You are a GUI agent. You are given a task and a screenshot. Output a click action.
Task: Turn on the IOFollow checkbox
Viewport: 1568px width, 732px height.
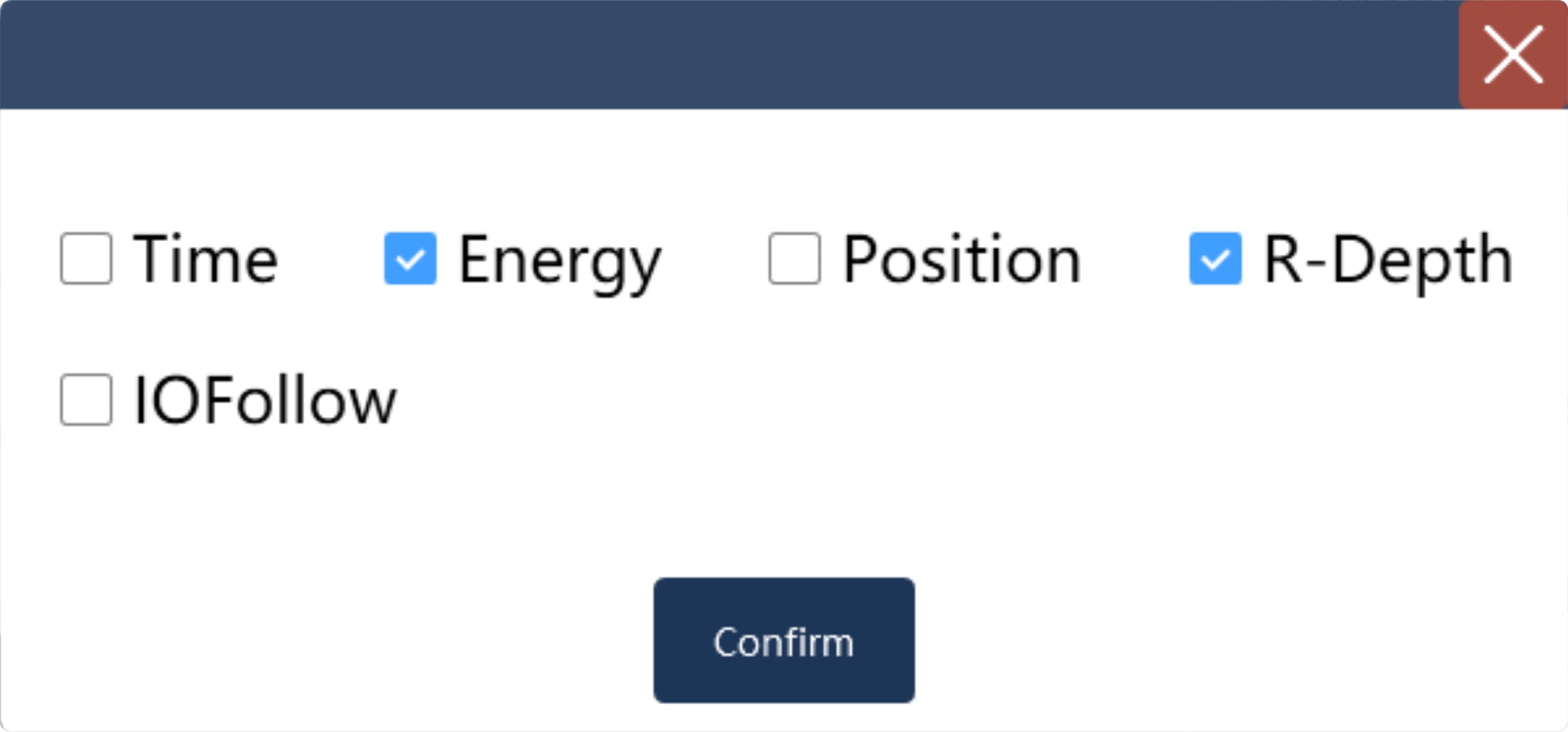[86, 400]
